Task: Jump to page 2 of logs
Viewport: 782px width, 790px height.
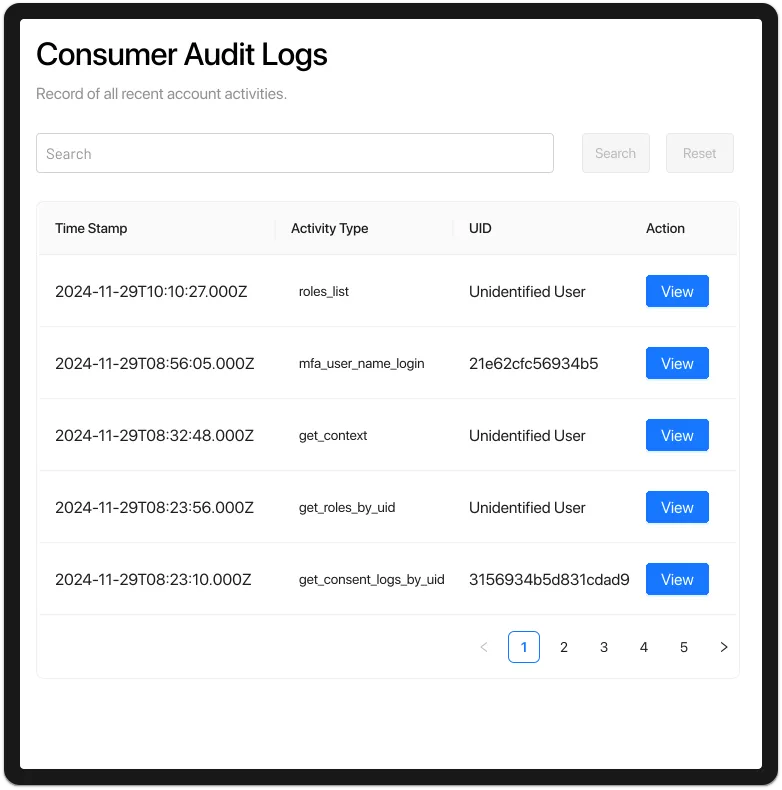Action: 564,647
